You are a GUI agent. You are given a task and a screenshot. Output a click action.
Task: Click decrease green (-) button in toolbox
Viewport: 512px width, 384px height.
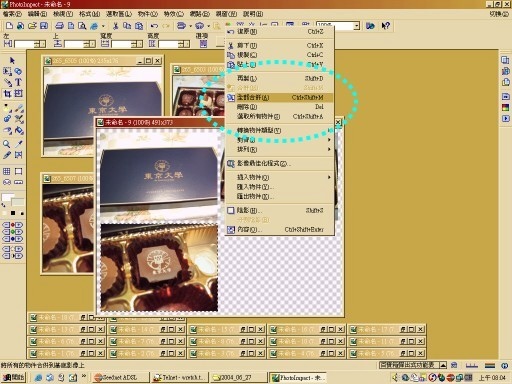(7, 232)
